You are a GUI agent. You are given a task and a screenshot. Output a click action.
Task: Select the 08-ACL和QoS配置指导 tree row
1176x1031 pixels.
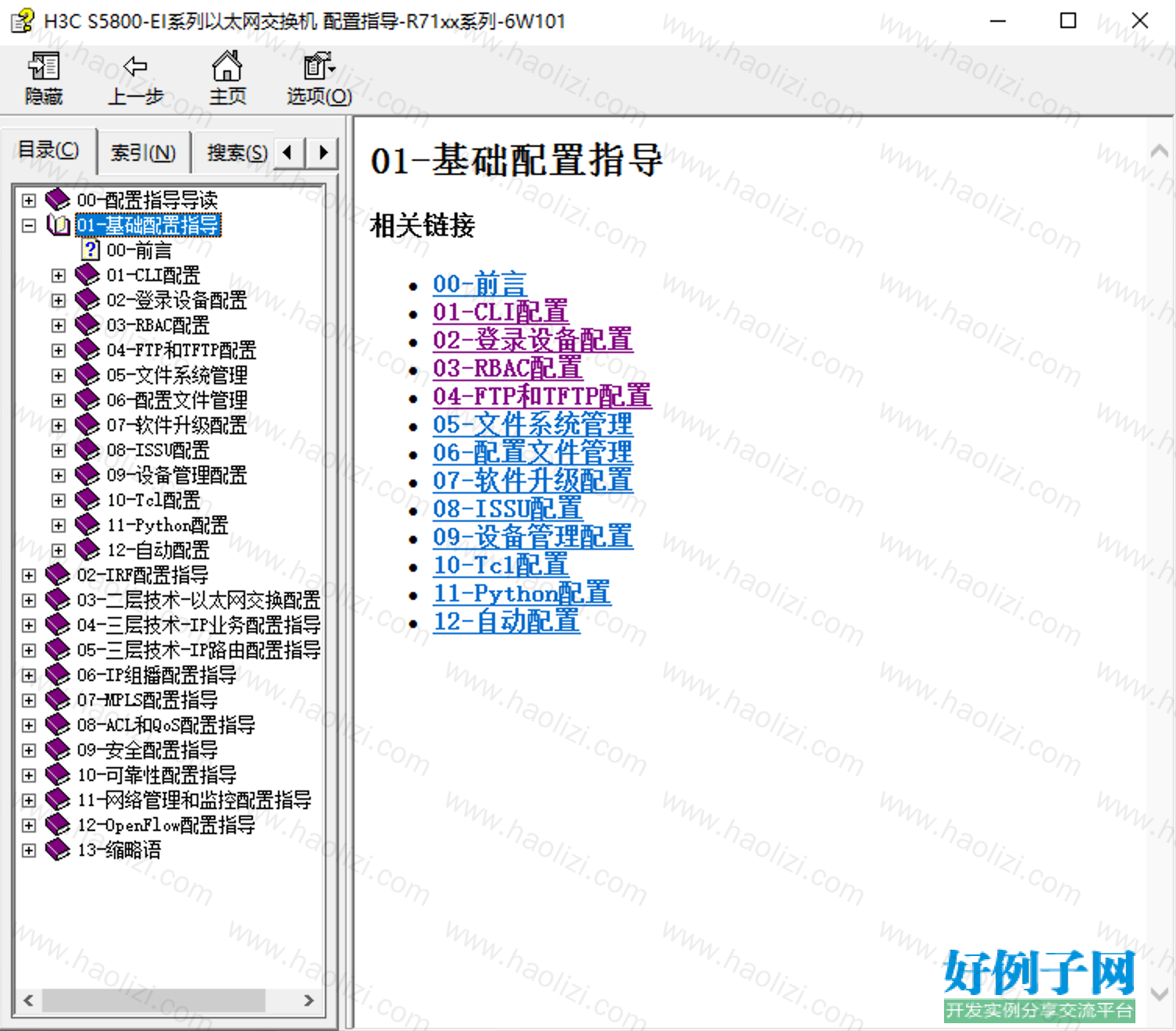click(166, 725)
